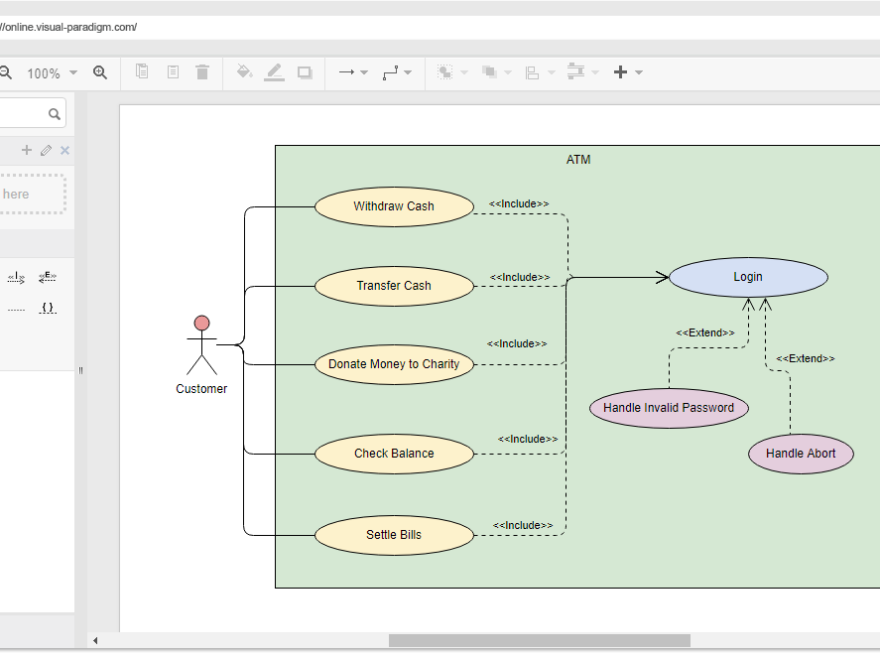Click the Constraint shape in the palette
Screen dimensions: 880x660
47,308
